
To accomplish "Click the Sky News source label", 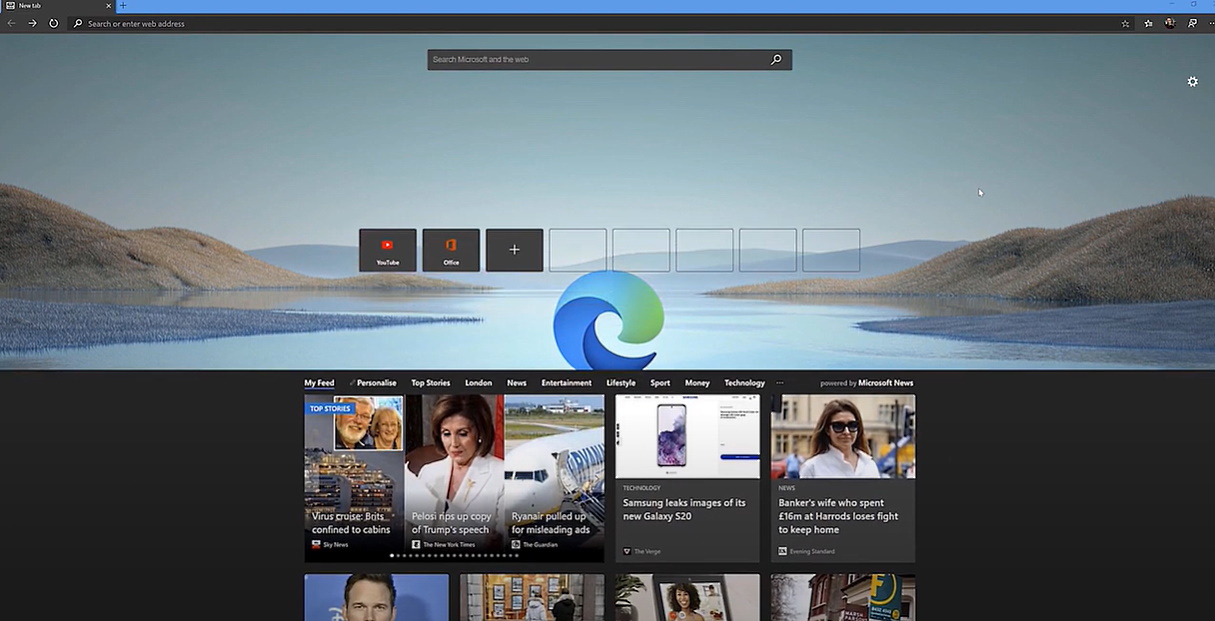I will click(336, 545).
